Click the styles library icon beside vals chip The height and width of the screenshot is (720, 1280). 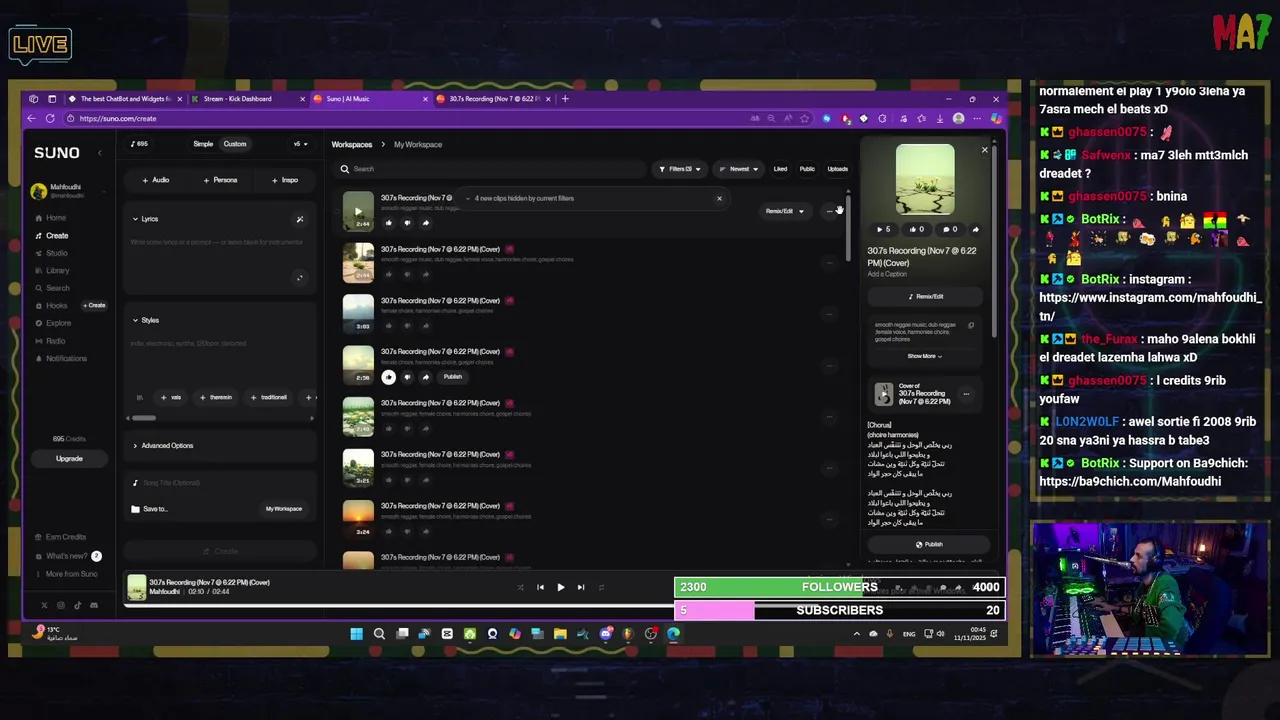tap(139, 397)
